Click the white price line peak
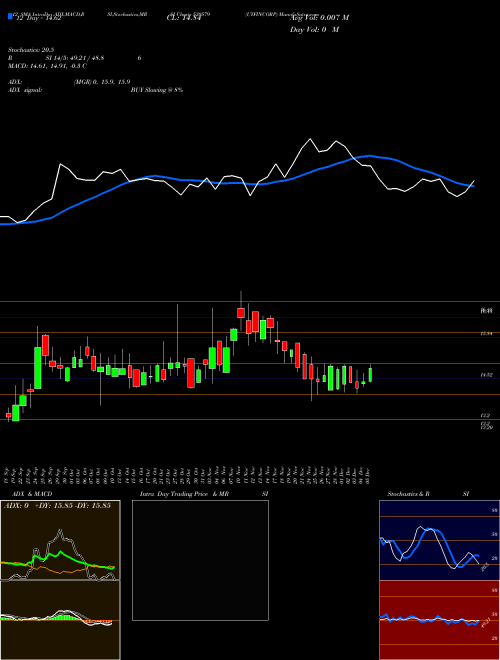 coord(310,139)
